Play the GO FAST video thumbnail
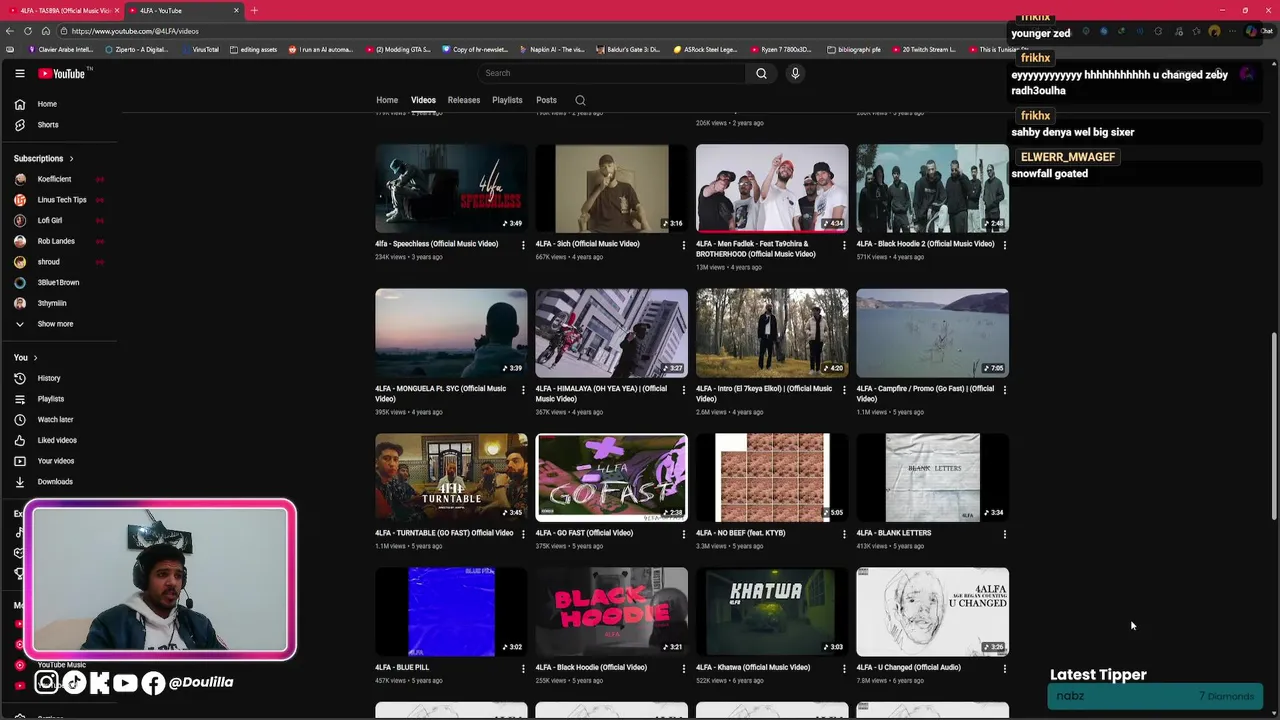 pyautogui.click(x=612, y=477)
